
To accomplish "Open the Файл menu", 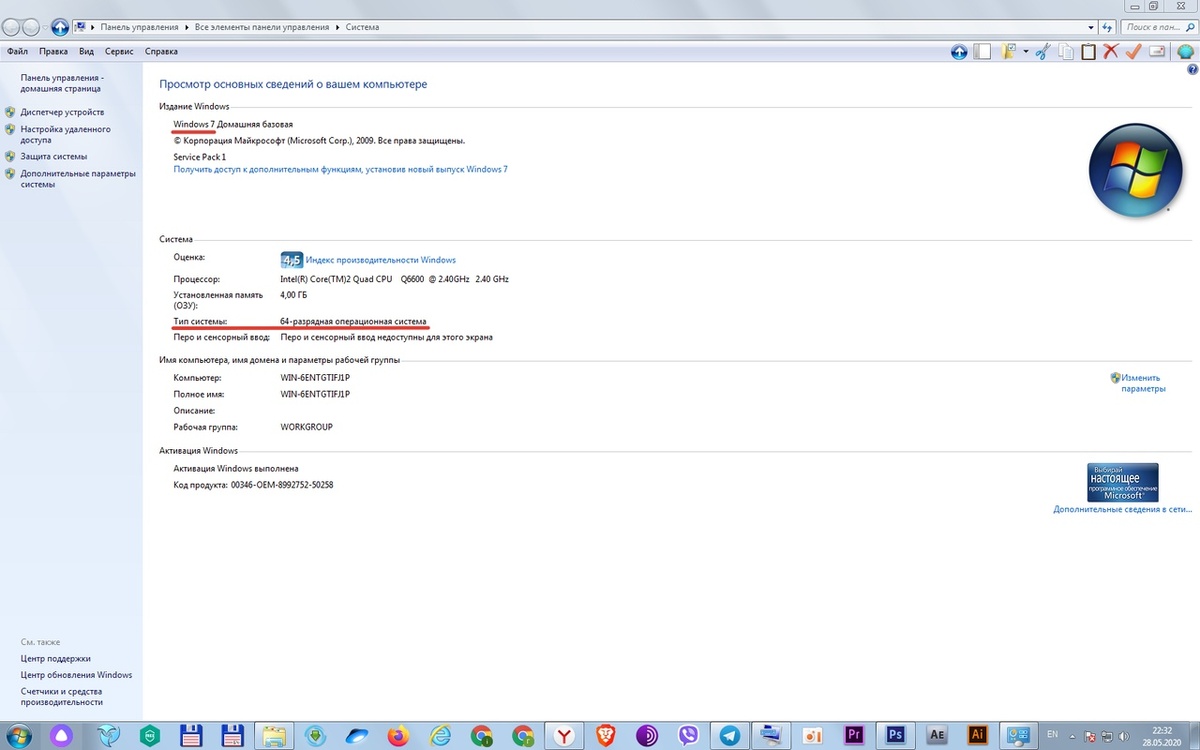I will pyautogui.click(x=17, y=51).
